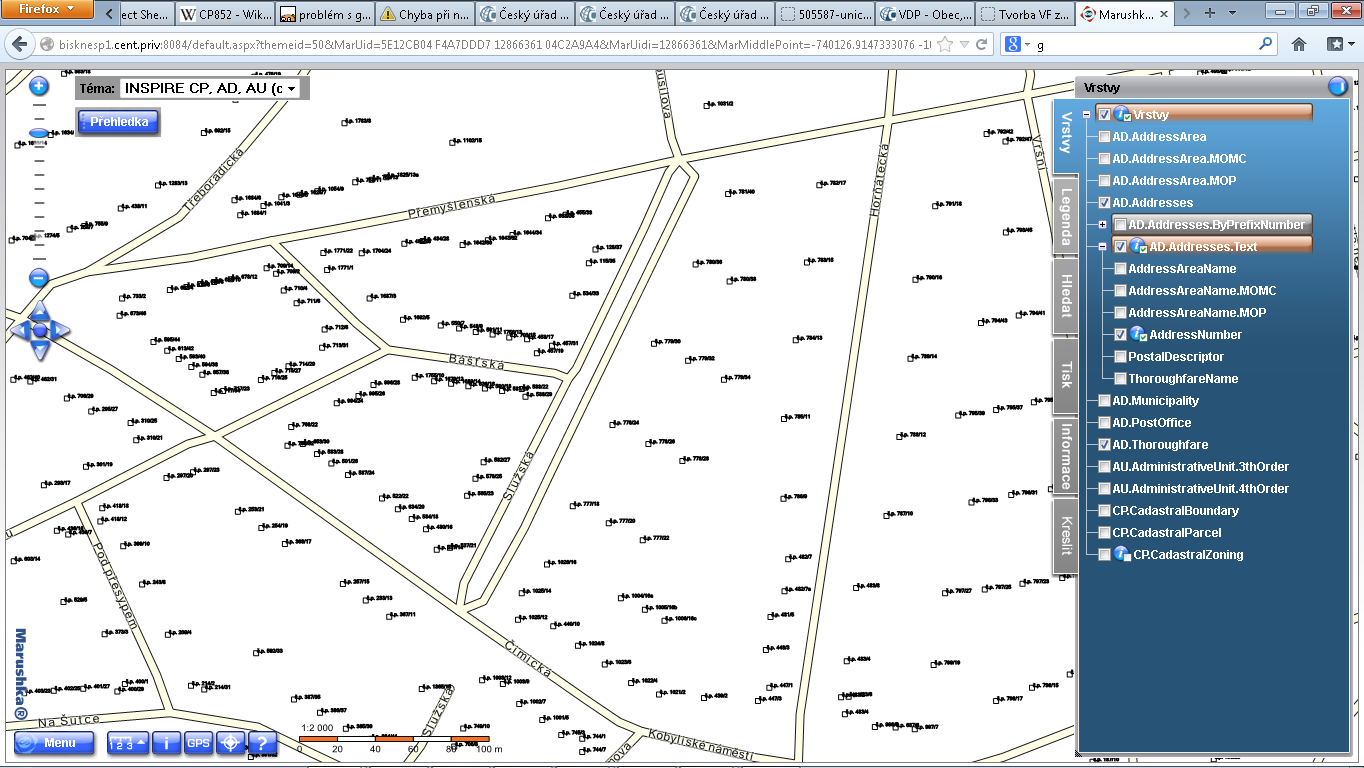Click the blue round icon in Vrstvy header
The image size is (1364, 768).
click(x=1338, y=87)
